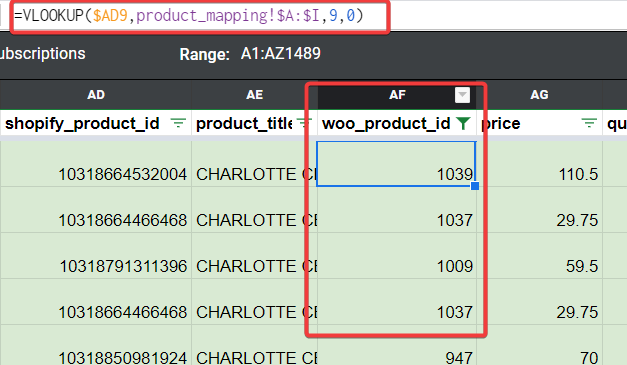Screen dimensions: 627x365
Task: Open filter for shopify_product_id column
Action: 178,123
